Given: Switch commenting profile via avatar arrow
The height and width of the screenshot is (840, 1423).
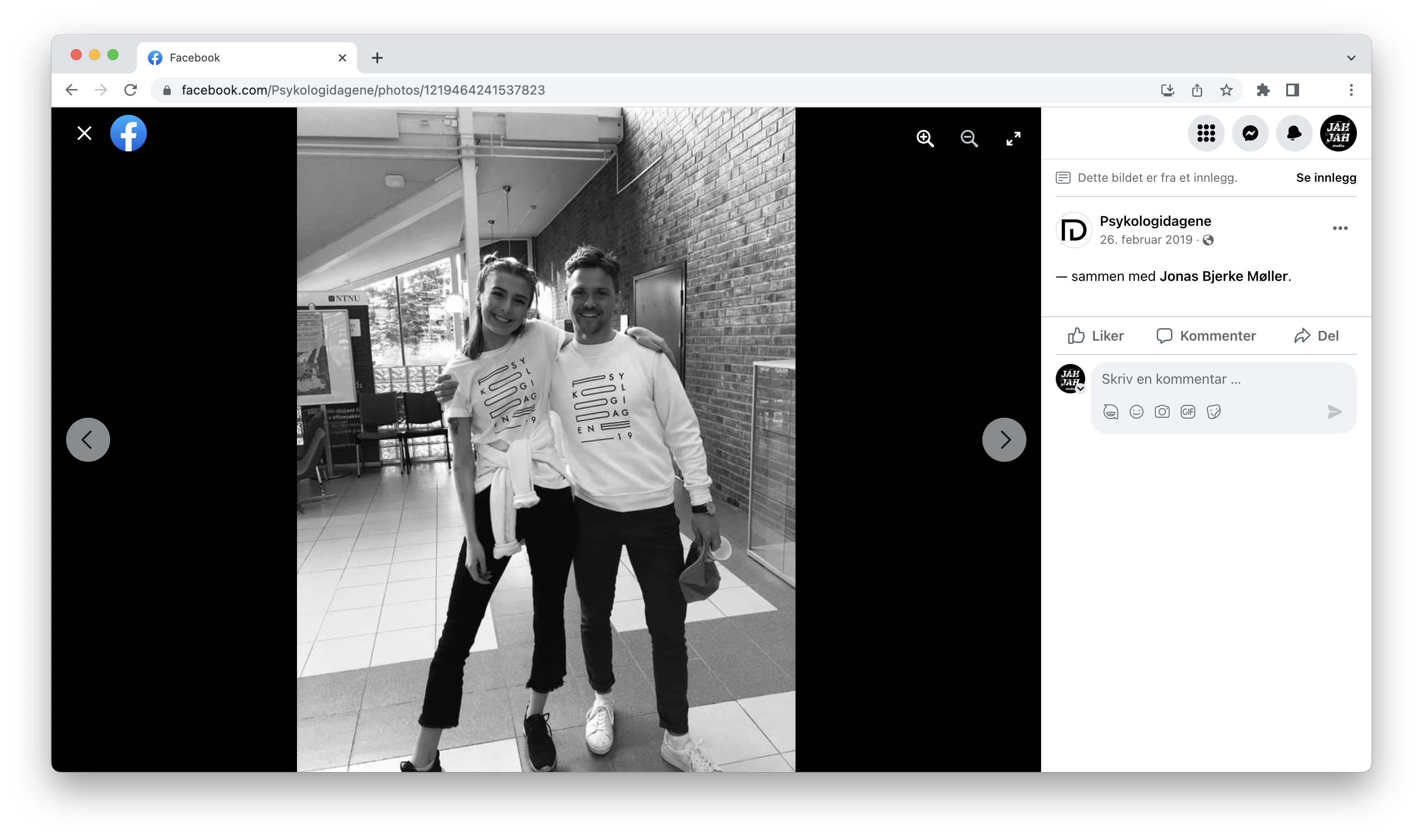Looking at the screenshot, I should (x=1081, y=388).
